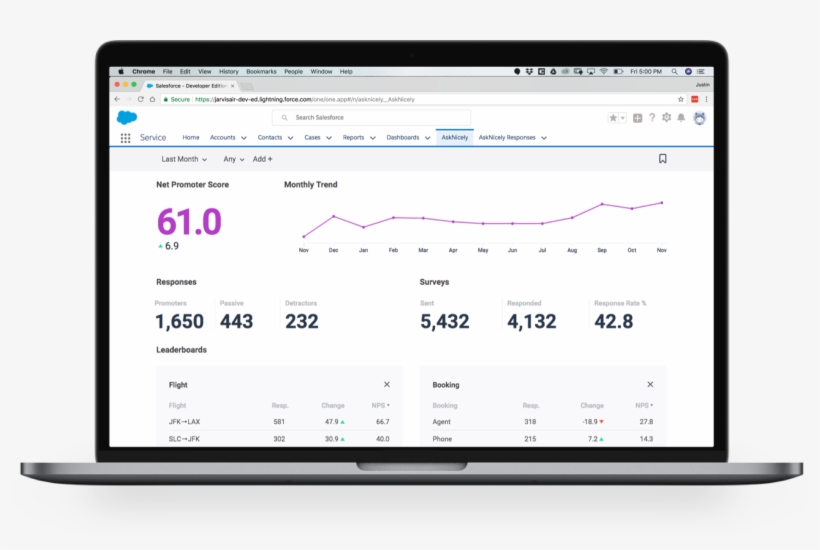The image size is (820, 550).
Task: Switch to the AskNicely Responses tab
Action: [507, 137]
